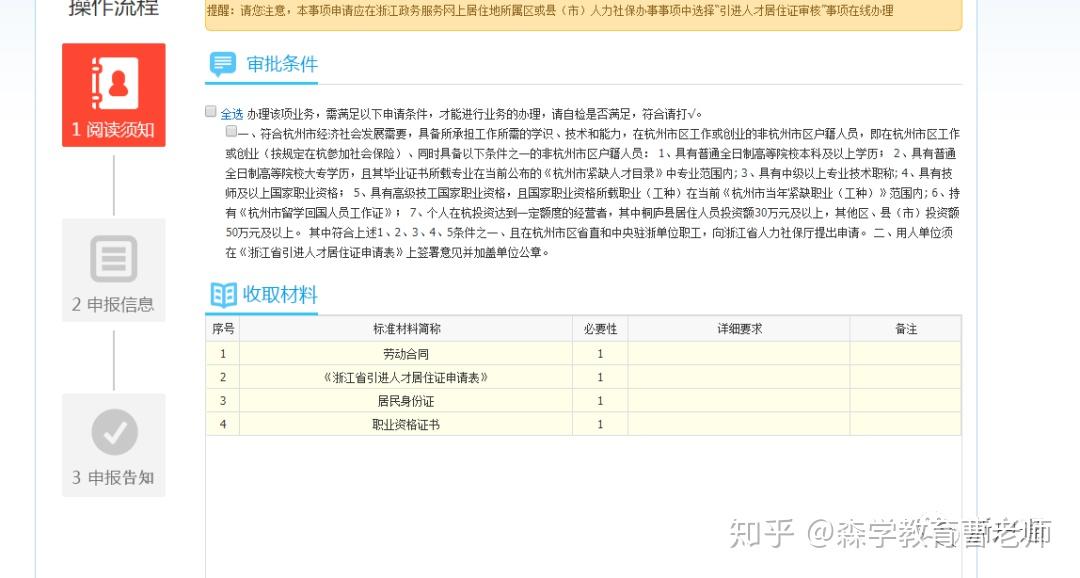Select the 序号 column header
This screenshot has height=578, width=1080.
pyautogui.click(x=223, y=329)
